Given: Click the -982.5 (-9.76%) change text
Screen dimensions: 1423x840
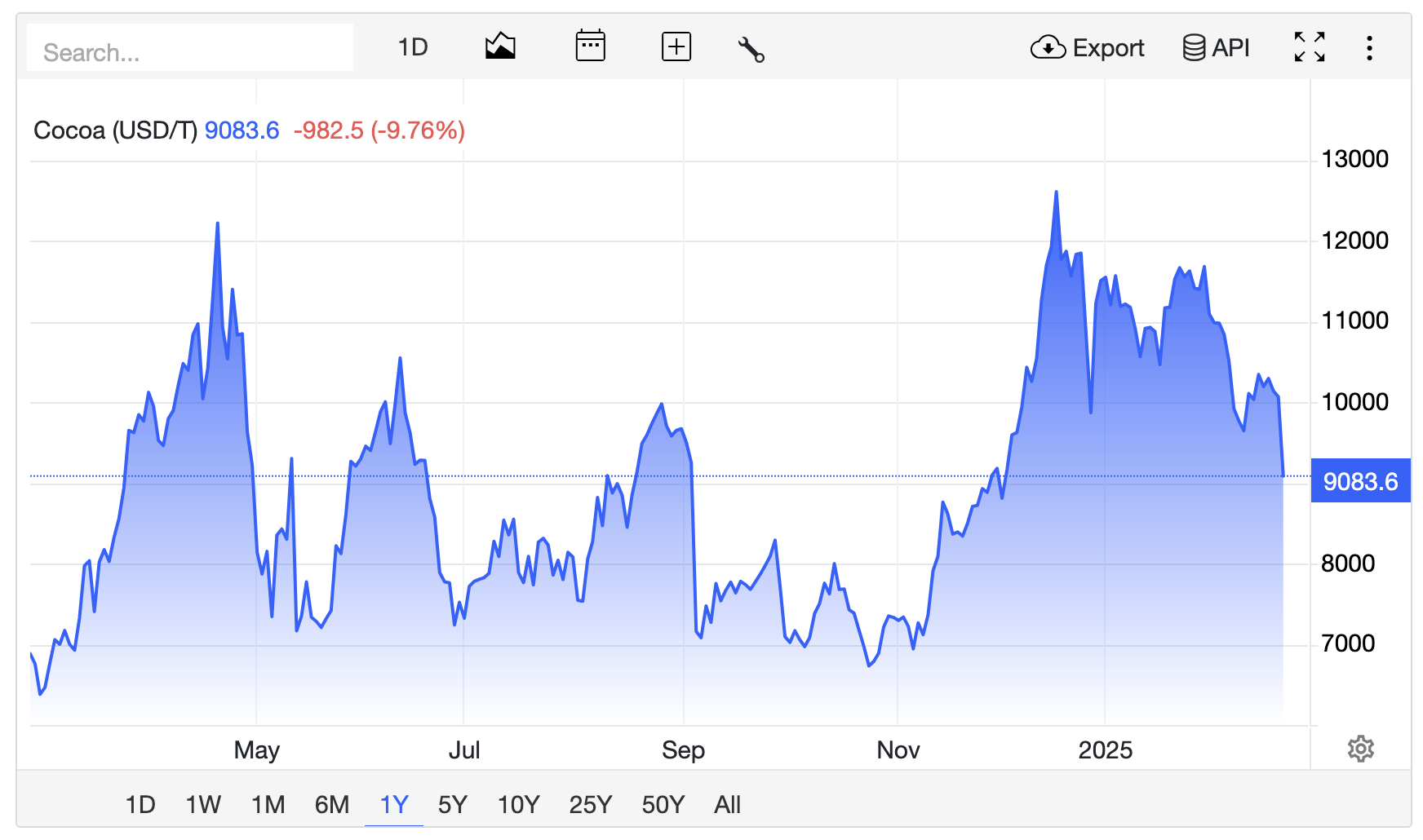Looking at the screenshot, I should point(379,130).
